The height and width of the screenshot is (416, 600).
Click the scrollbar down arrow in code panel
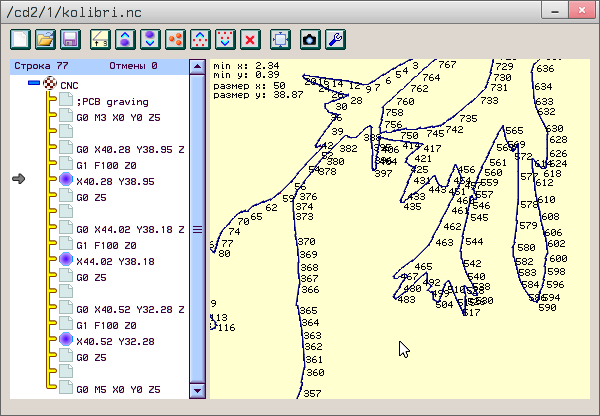[x=197, y=391]
